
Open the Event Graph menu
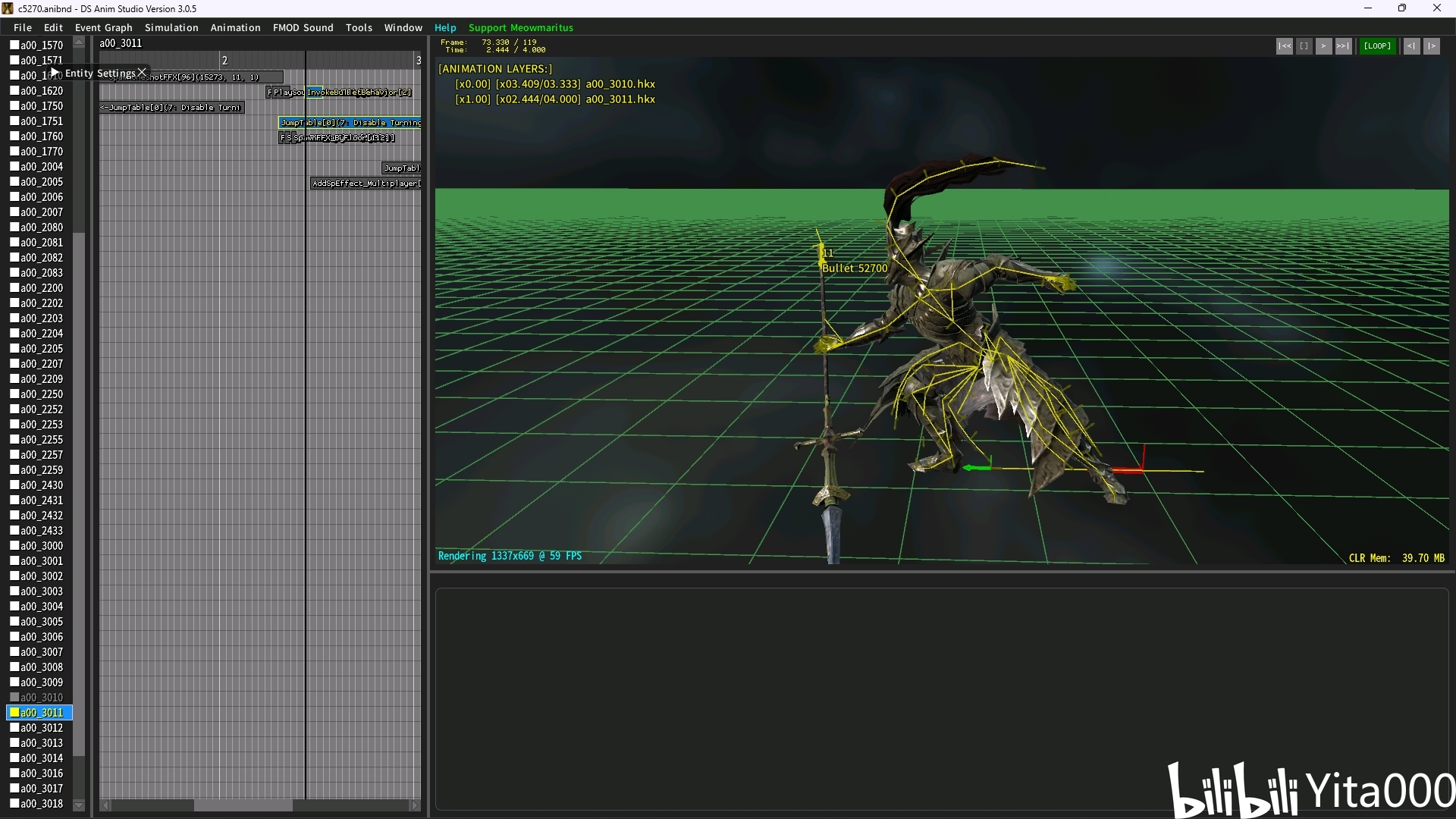tap(103, 27)
